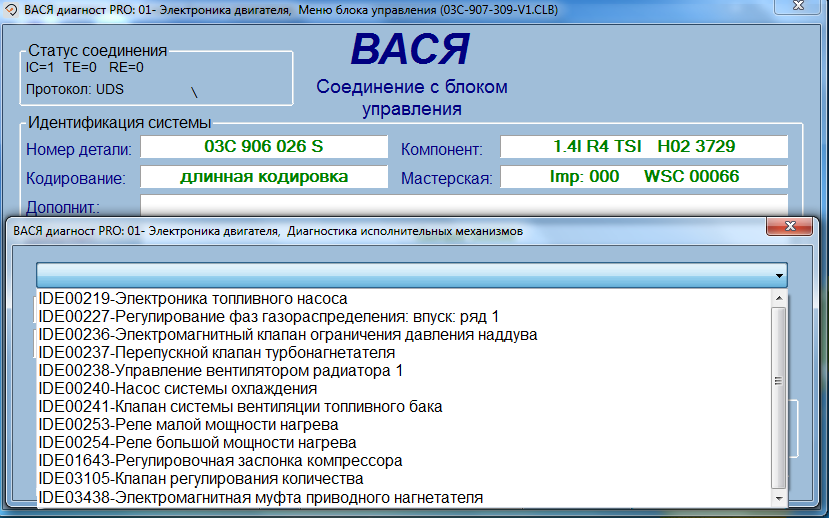Viewport: 829px width, 518px height.
Task: Choose IDE01643 Регулировочная заслонка компрессора
Action: [x=220, y=461]
